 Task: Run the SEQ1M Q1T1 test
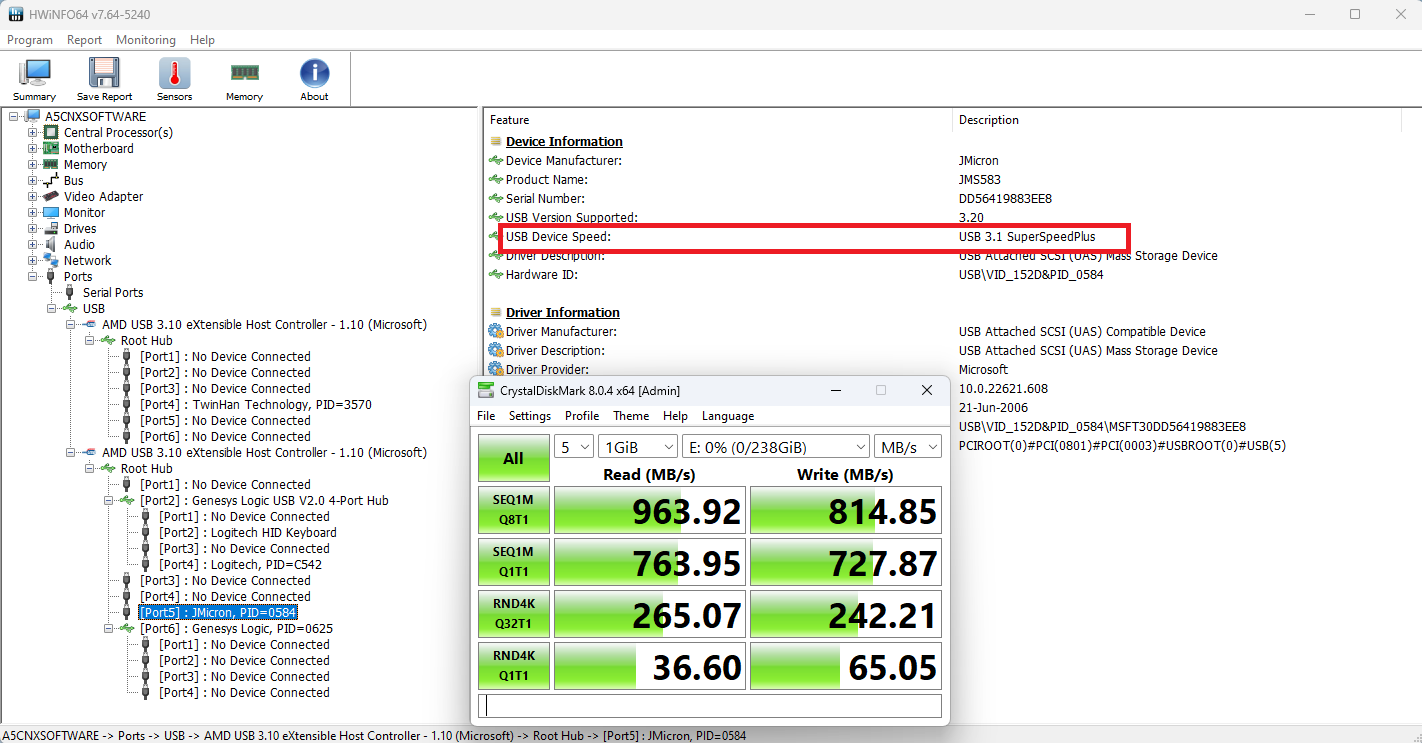pos(513,562)
